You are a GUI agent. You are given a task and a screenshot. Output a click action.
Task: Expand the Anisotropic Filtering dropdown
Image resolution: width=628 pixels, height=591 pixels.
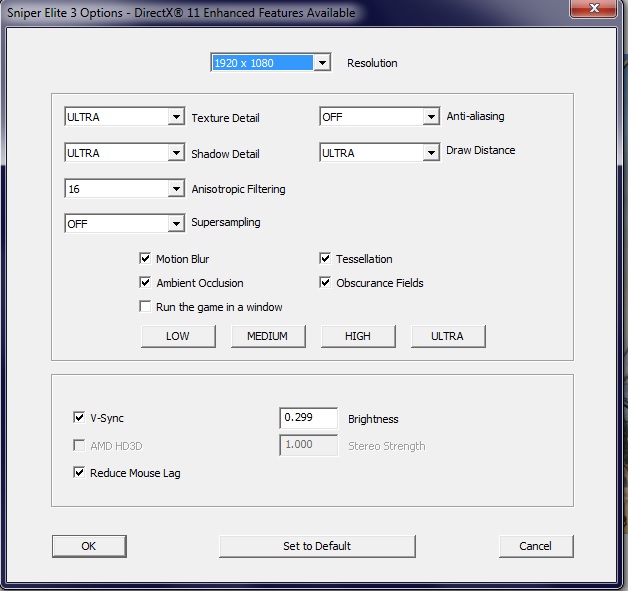pyautogui.click(x=125, y=189)
